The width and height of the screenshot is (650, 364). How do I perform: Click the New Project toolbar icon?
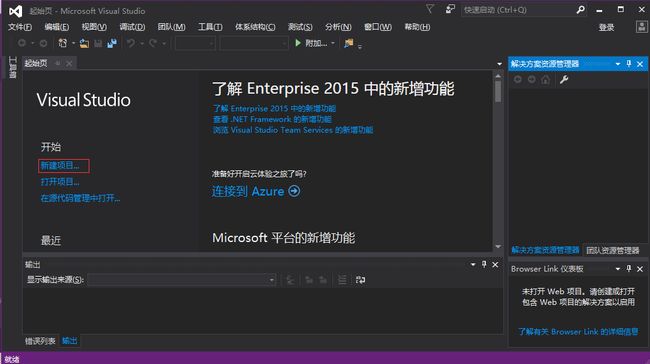pyautogui.click(x=63, y=43)
